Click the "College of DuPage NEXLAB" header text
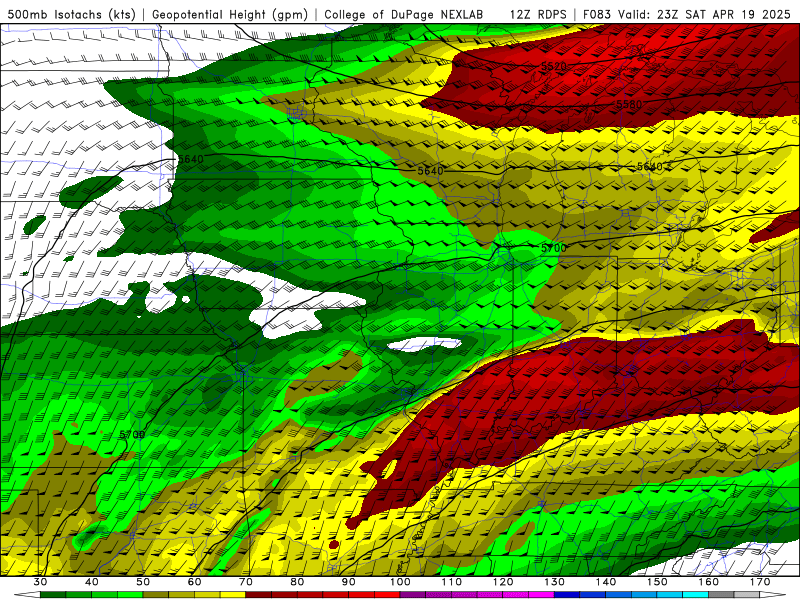This screenshot has height=600, width=800. click(x=404, y=15)
